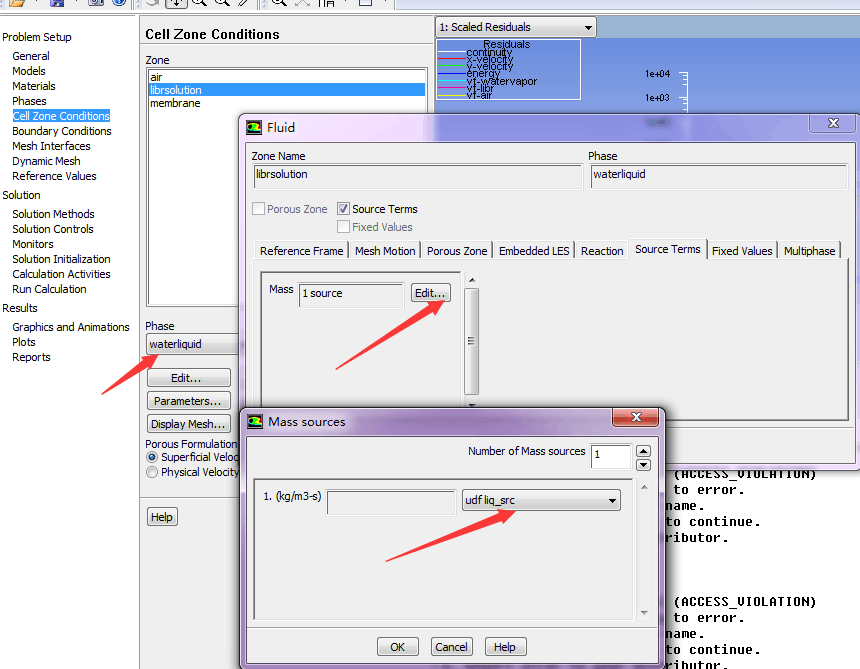Toggle the Source Terms checkbox
This screenshot has height=669, width=860.
click(343, 209)
